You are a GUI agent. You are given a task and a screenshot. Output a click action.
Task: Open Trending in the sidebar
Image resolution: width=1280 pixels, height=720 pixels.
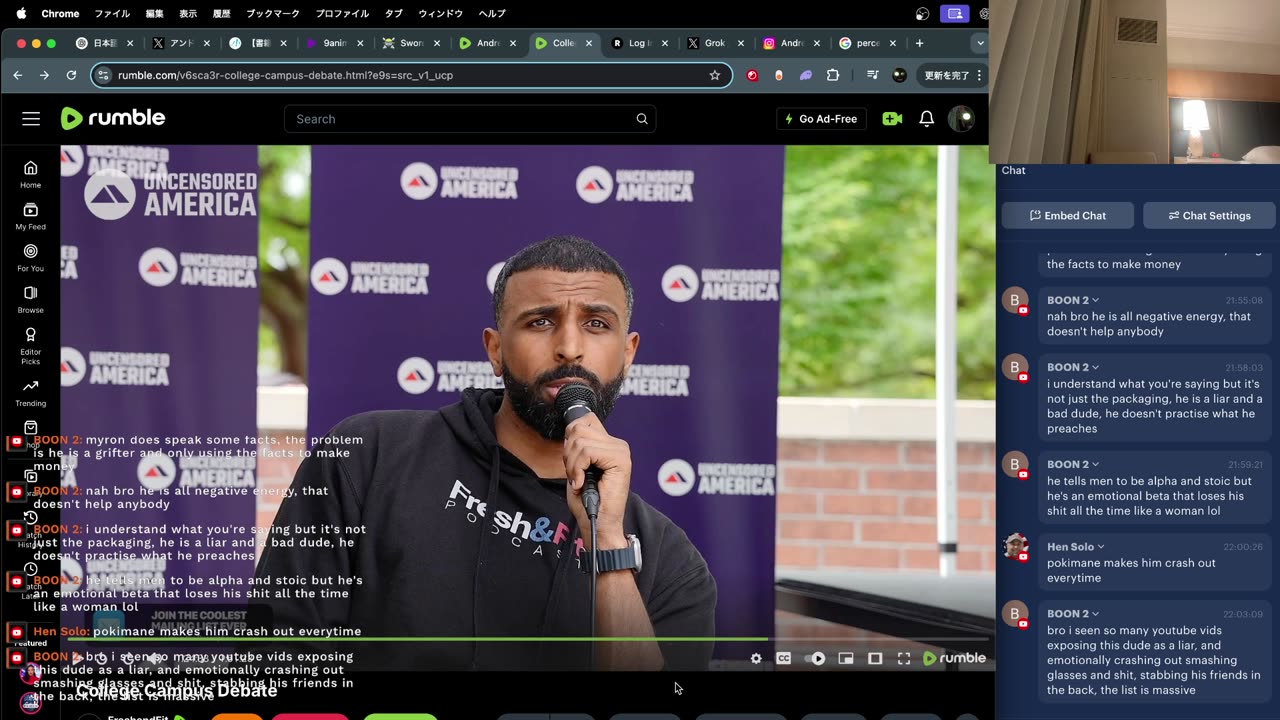coord(31,393)
